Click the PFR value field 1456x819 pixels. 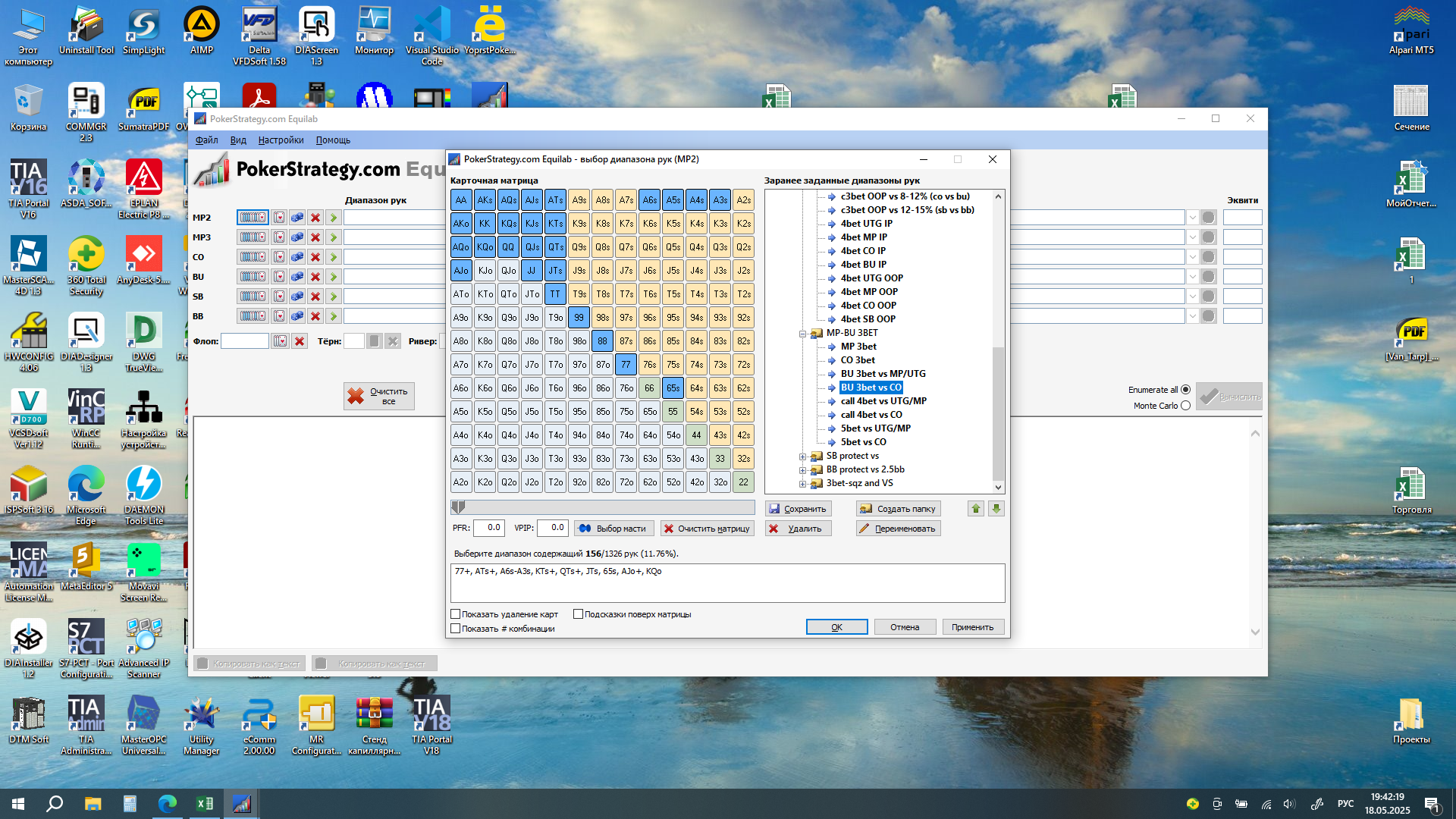(490, 528)
